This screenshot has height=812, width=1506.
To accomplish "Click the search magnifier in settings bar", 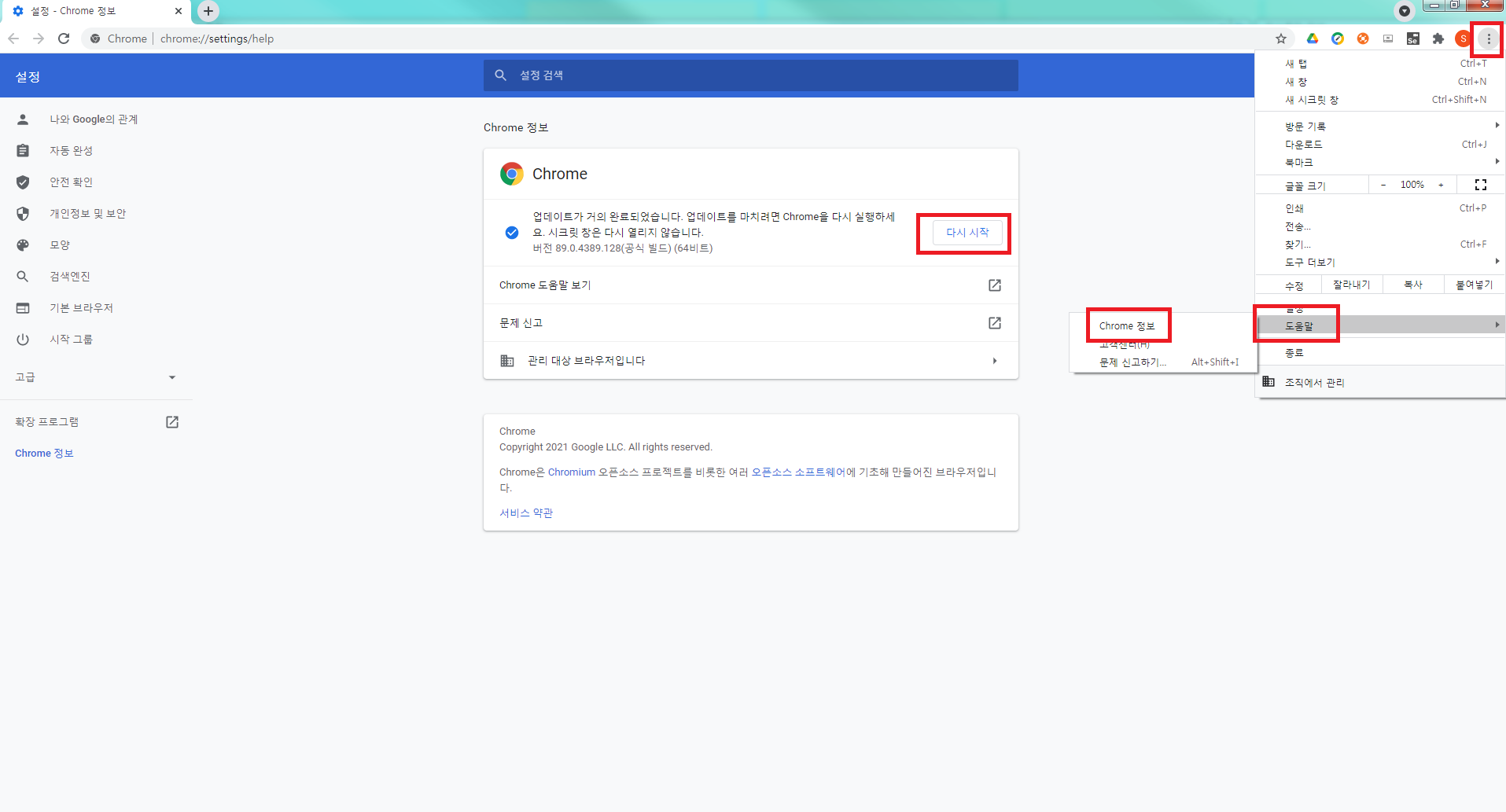I will [501, 75].
